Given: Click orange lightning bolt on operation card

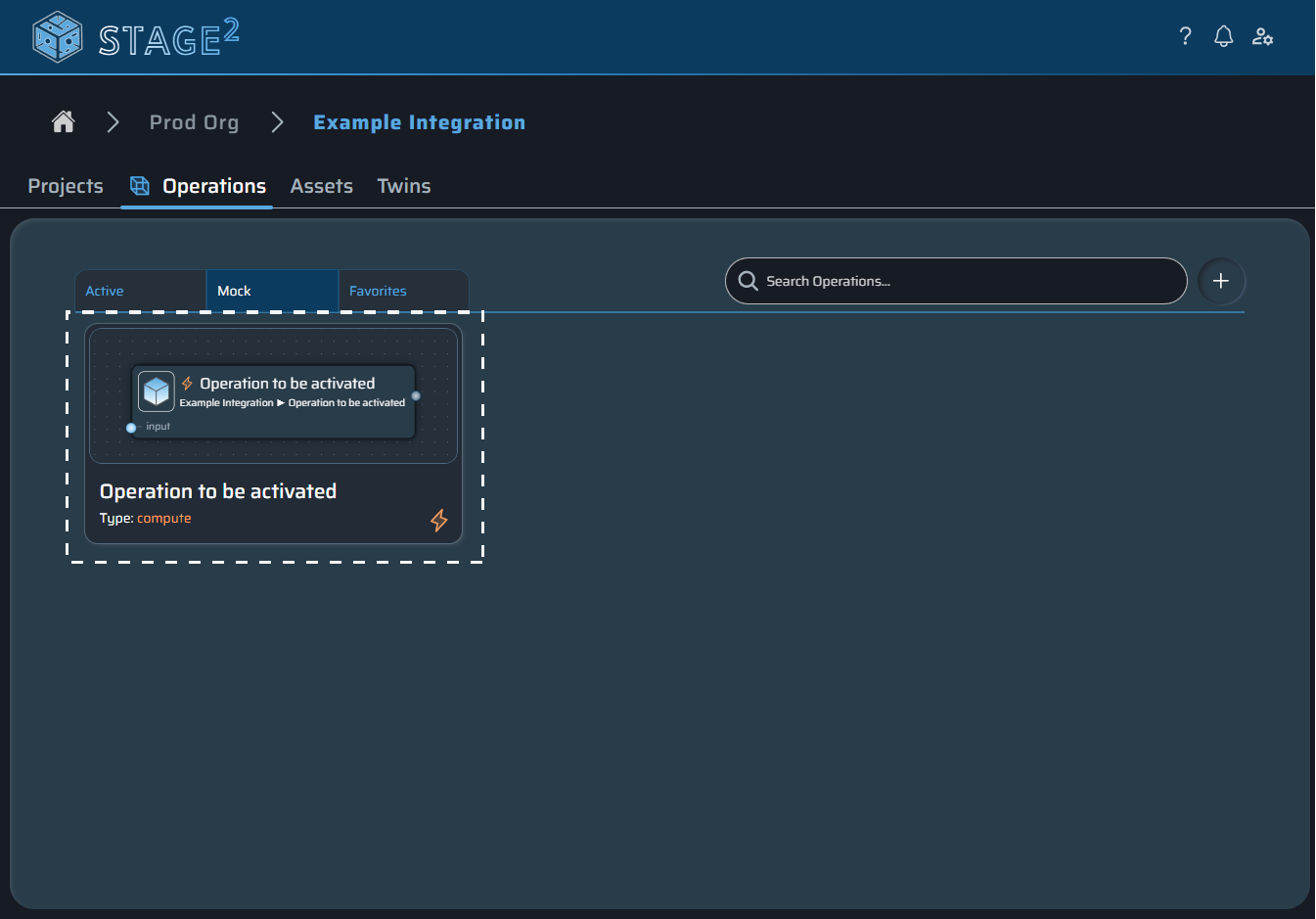Looking at the screenshot, I should (x=439, y=520).
